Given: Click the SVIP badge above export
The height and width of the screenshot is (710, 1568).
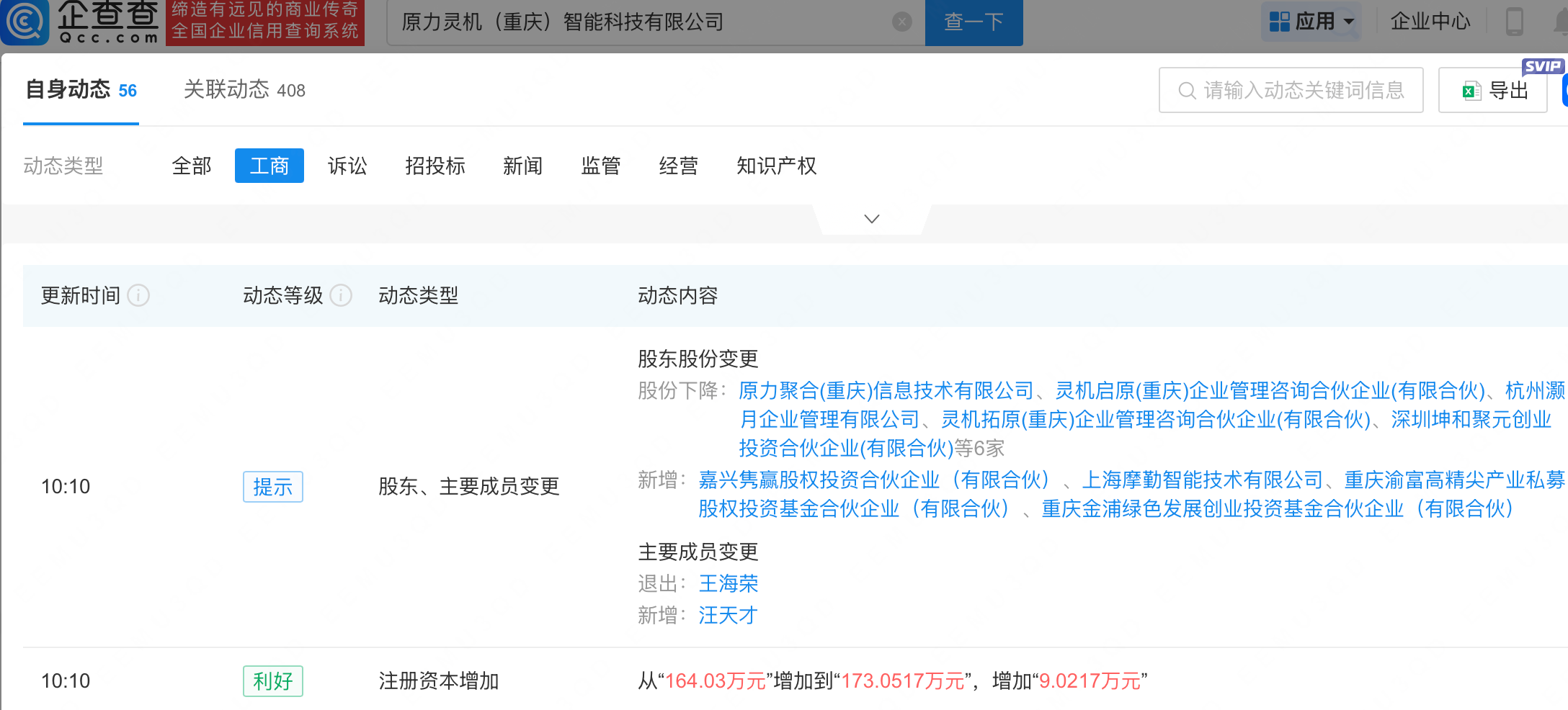Looking at the screenshot, I should coord(1542,66).
